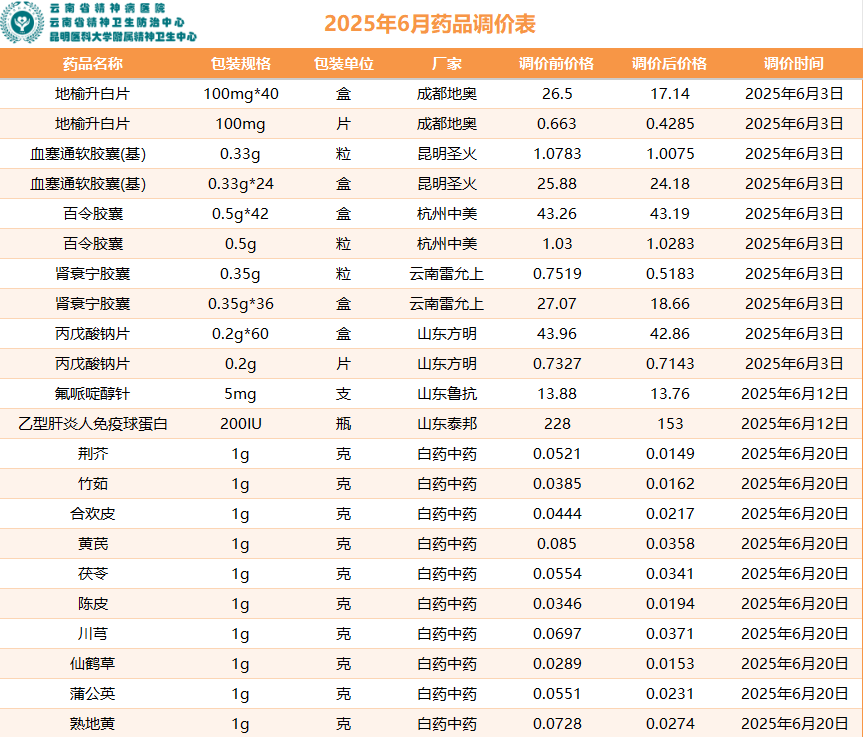Click the 0.33g*24 package spec cell
Screen dimensions: 863x737
click(x=240, y=184)
